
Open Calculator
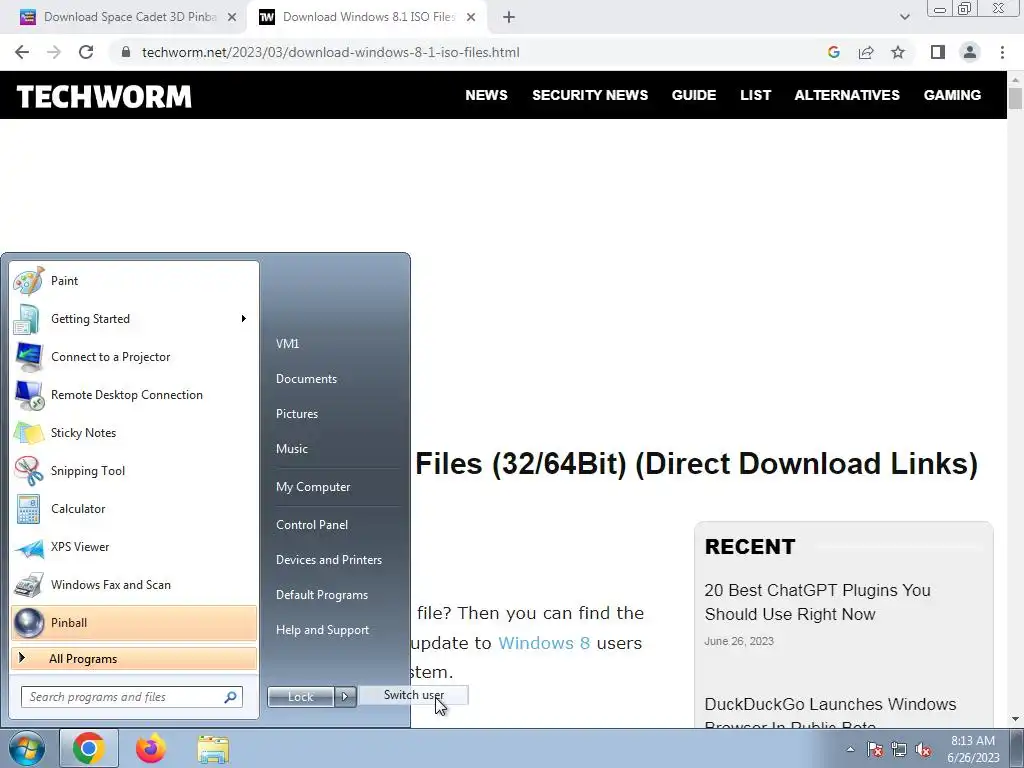coord(134,509)
